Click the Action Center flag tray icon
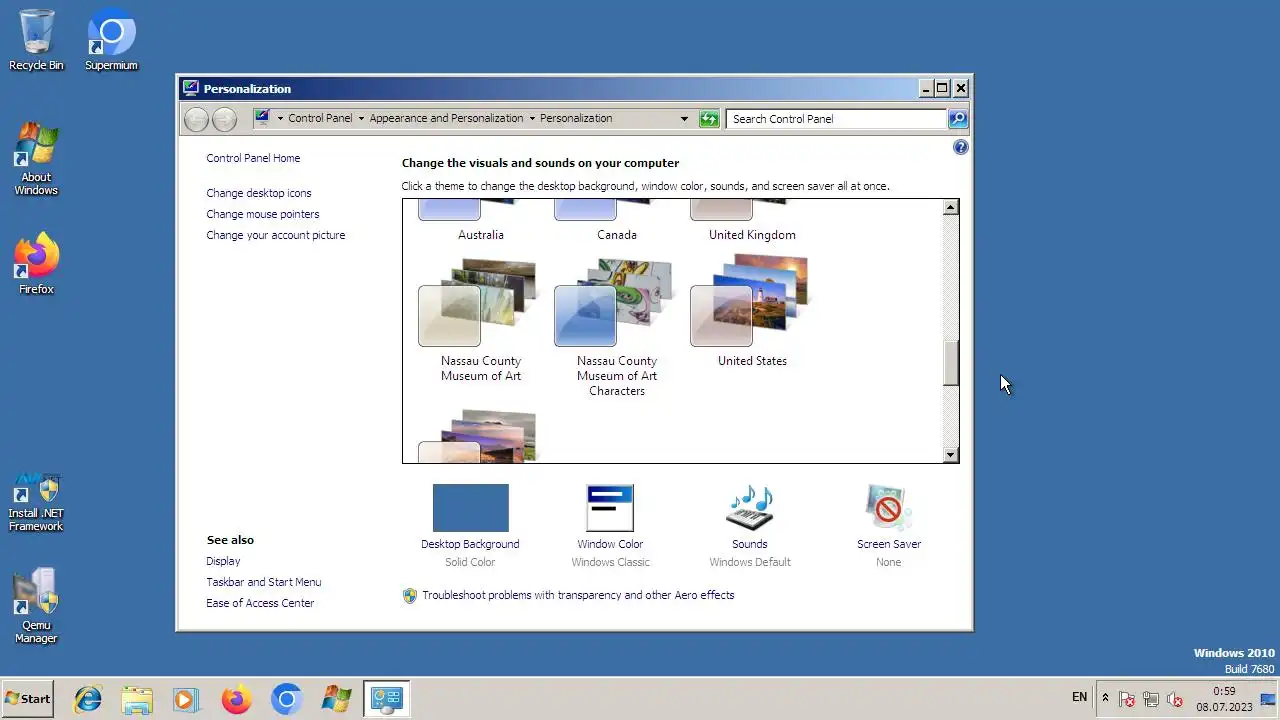Viewport: 1280px width, 720px height. coord(1126,699)
